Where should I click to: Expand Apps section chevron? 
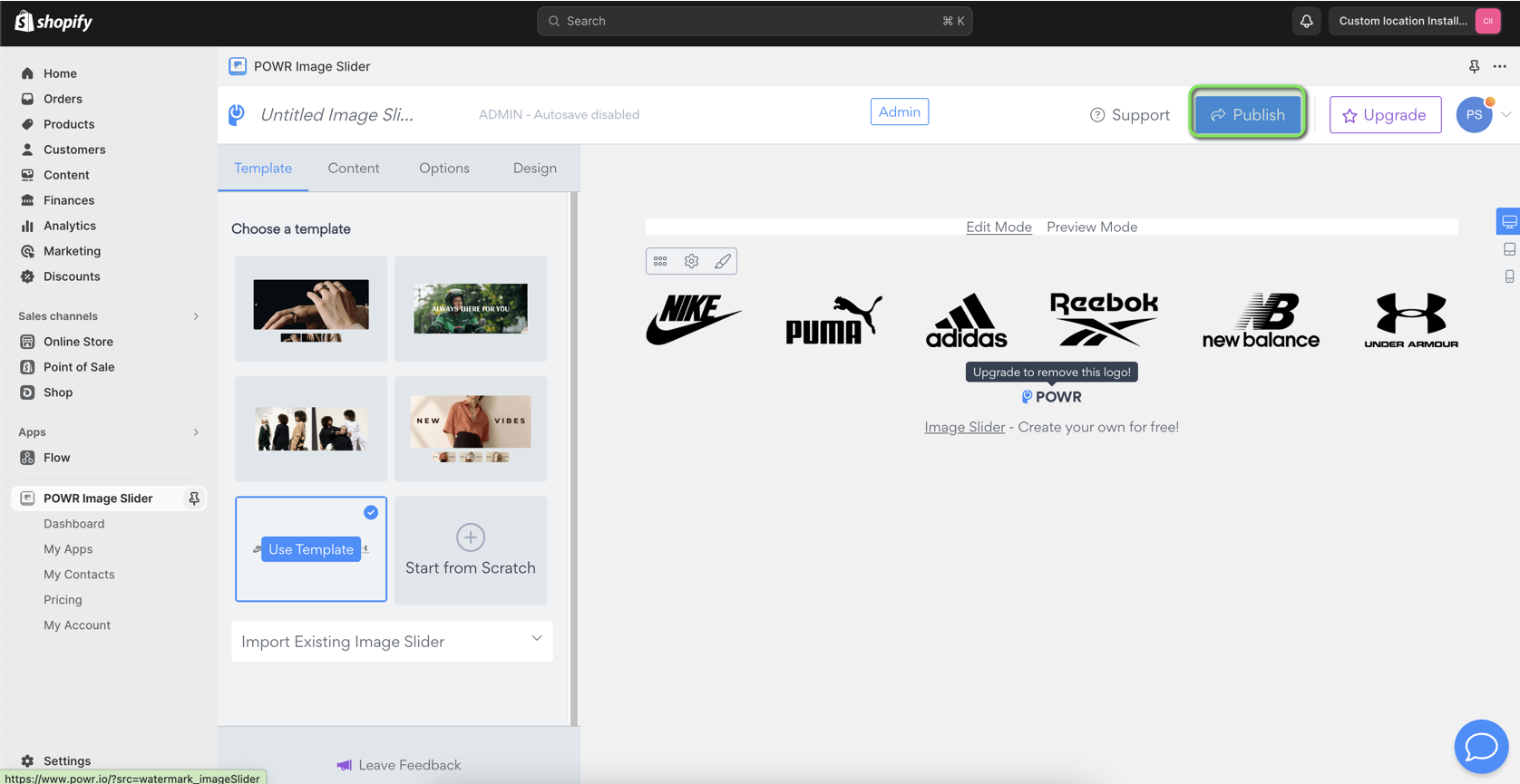(196, 432)
